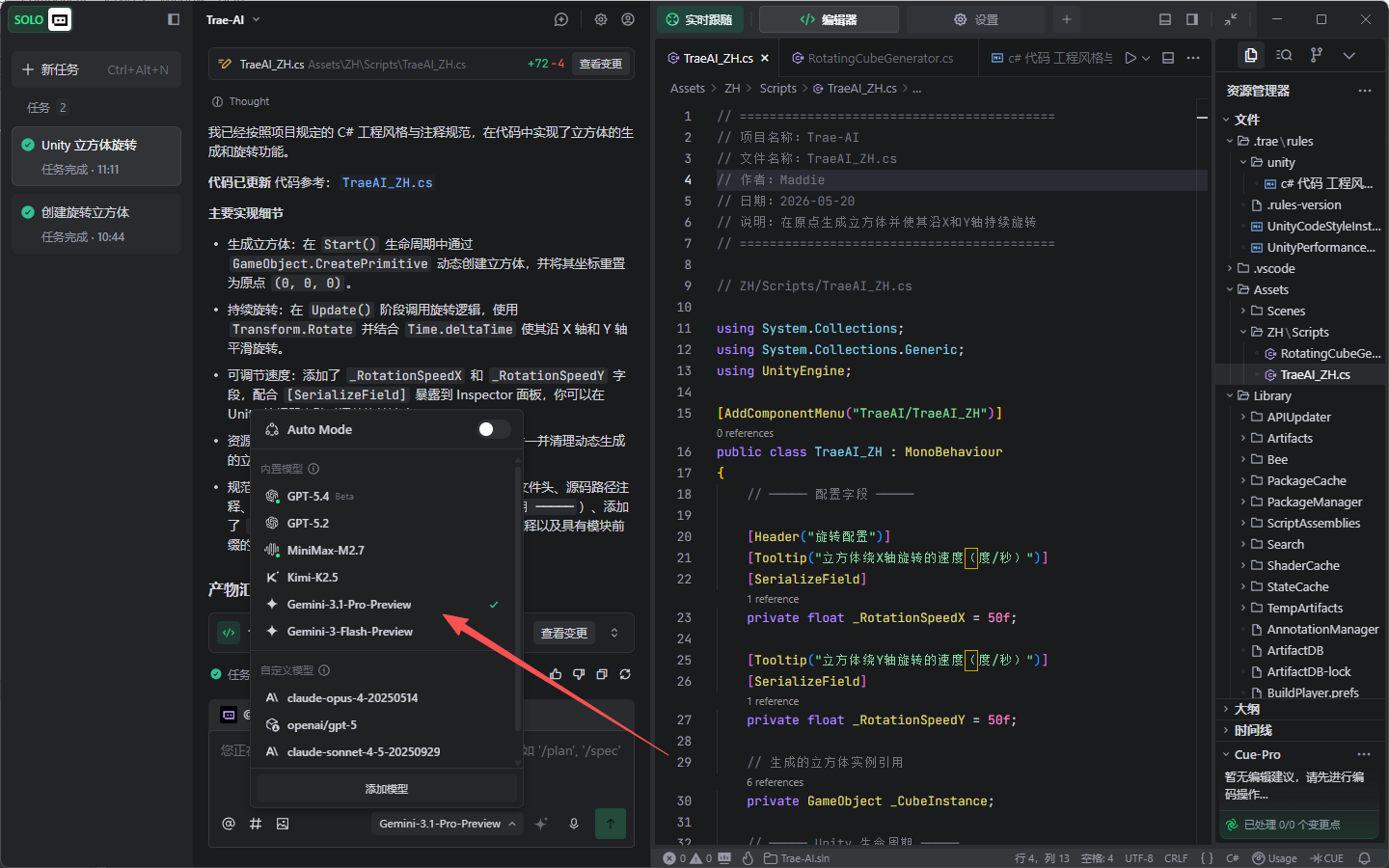Image resolution: width=1389 pixels, height=868 pixels.
Task: Click the info icon beside 内置模型
Action: coord(313,469)
